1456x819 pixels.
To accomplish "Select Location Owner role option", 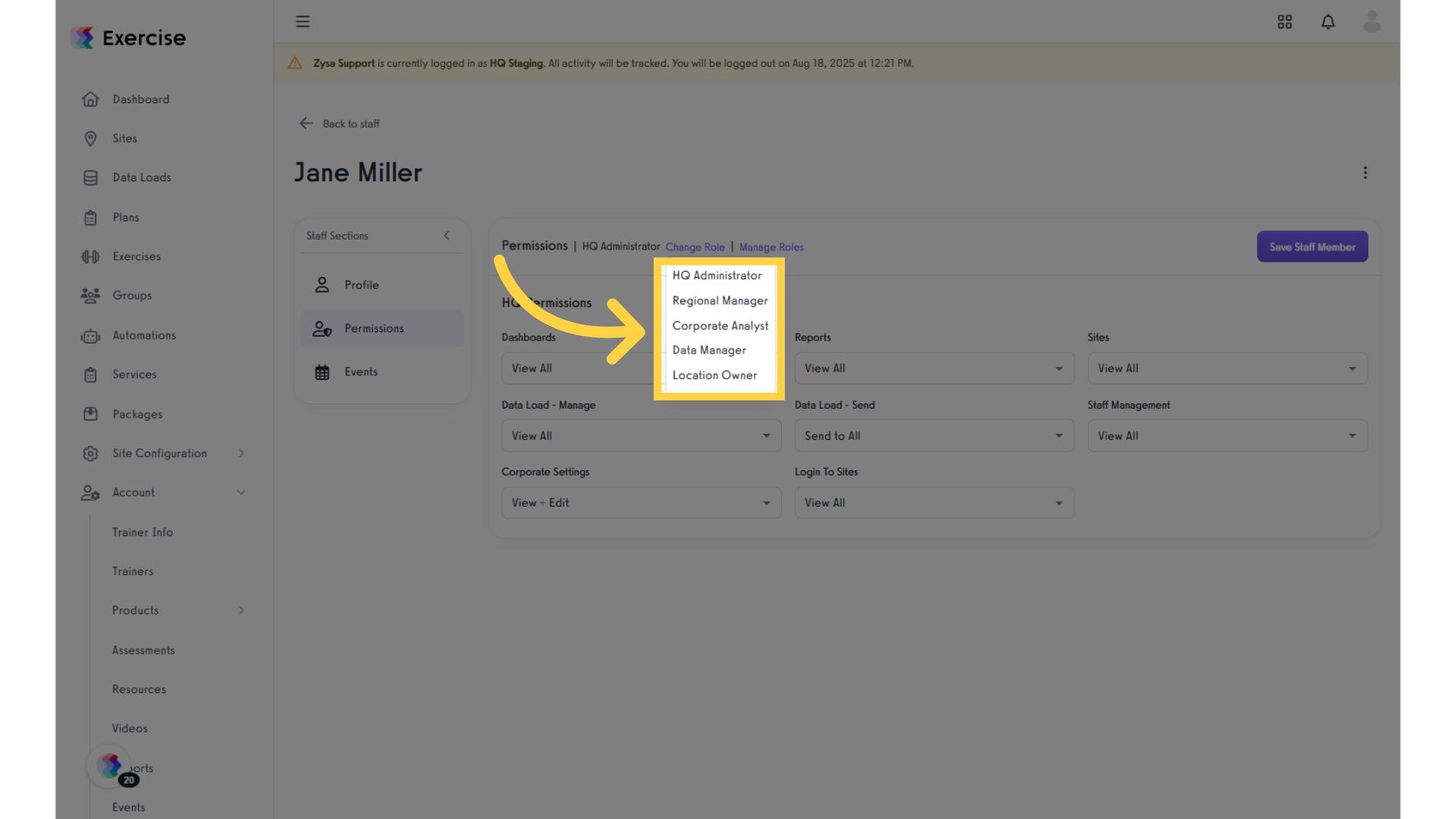I will point(714,375).
